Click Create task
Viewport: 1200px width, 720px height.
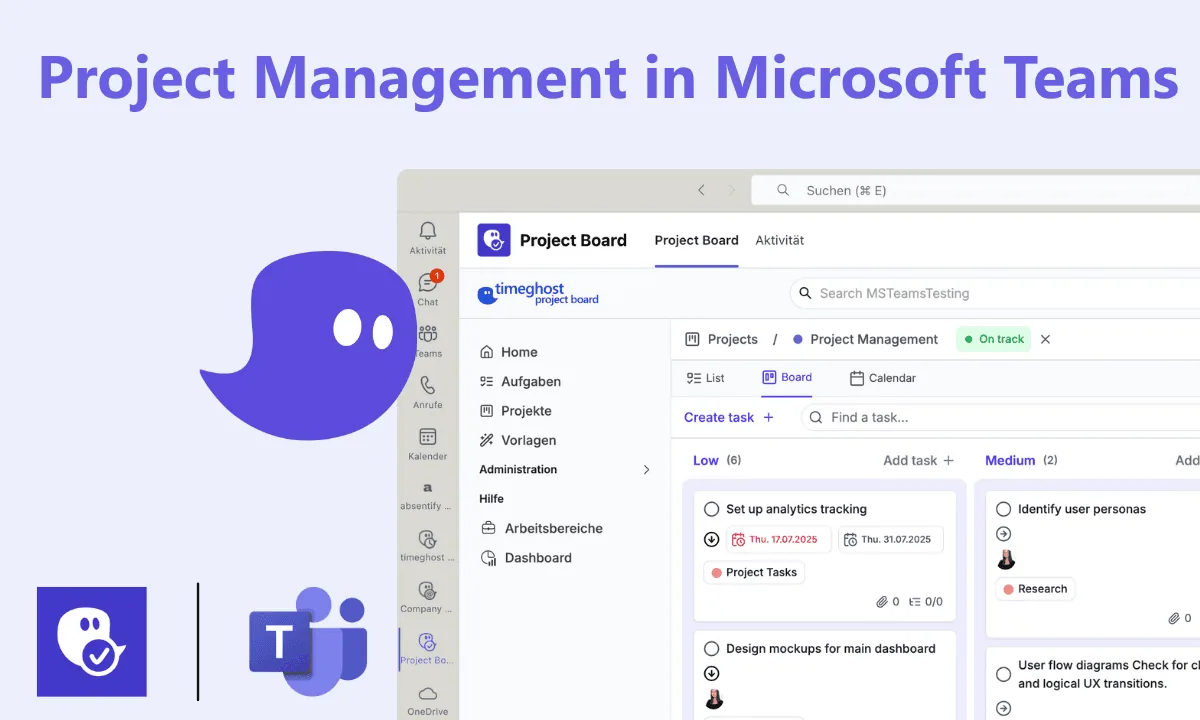coord(729,417)
